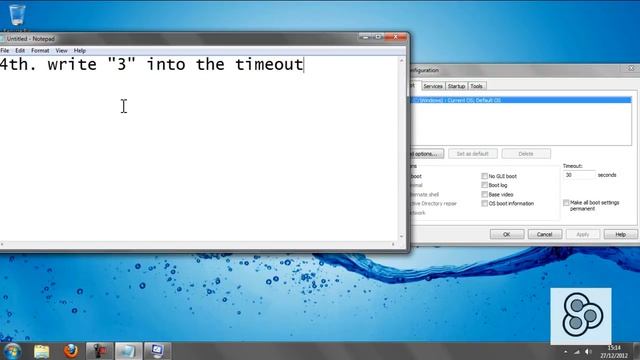Open the Format menu in Notepad
This screenshot has height=360, width=640.
[40, 51]
